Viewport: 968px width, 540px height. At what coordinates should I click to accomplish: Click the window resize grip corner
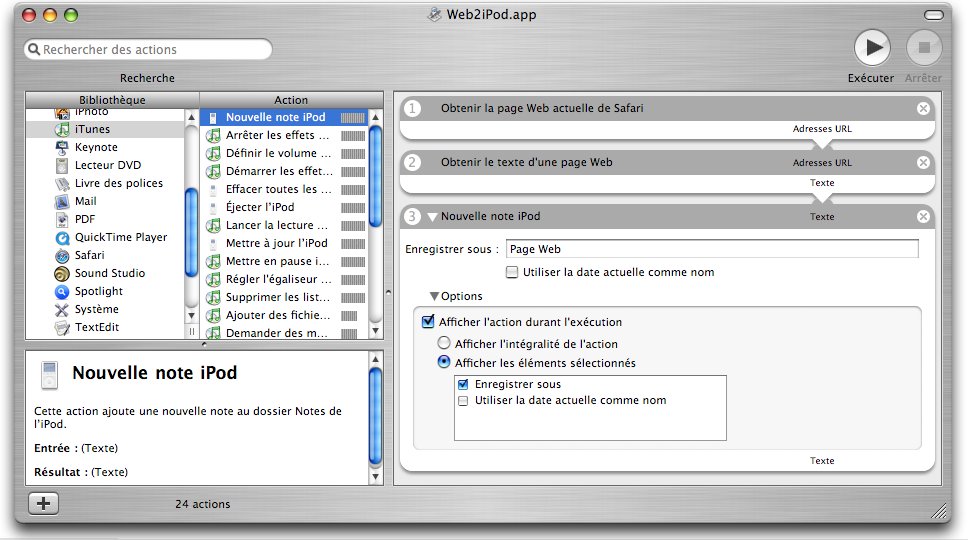tap(939, 510)
